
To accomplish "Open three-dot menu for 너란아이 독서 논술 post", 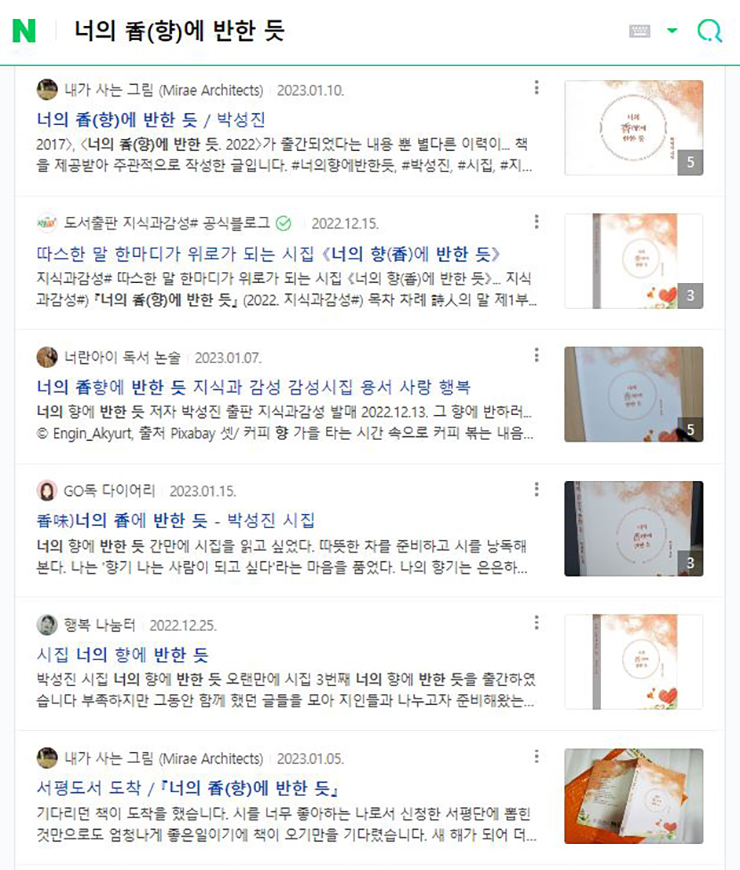I will click(536, 355).
